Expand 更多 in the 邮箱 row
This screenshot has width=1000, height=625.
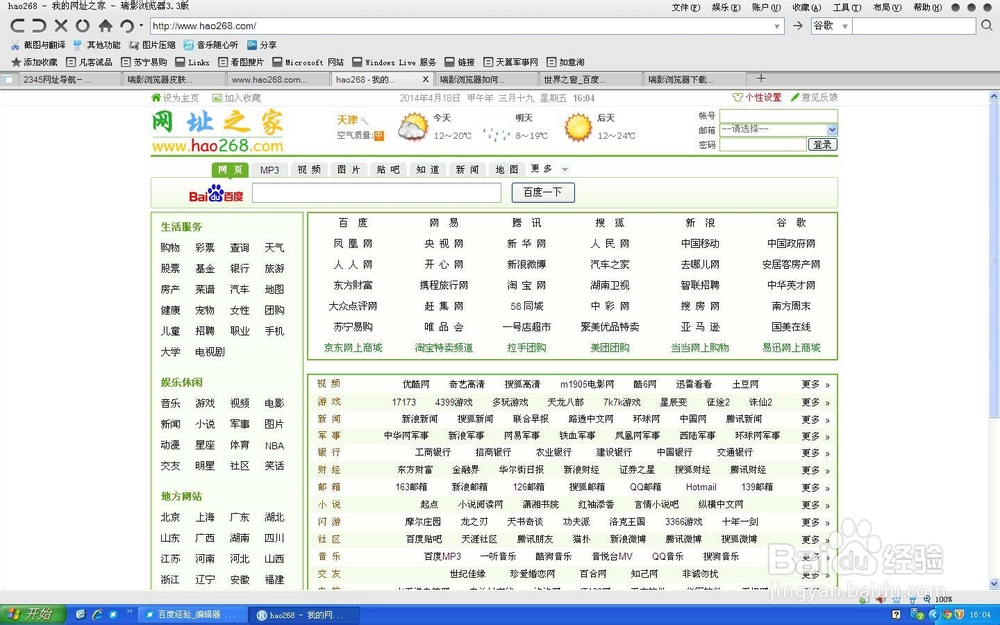pos(815,488)
